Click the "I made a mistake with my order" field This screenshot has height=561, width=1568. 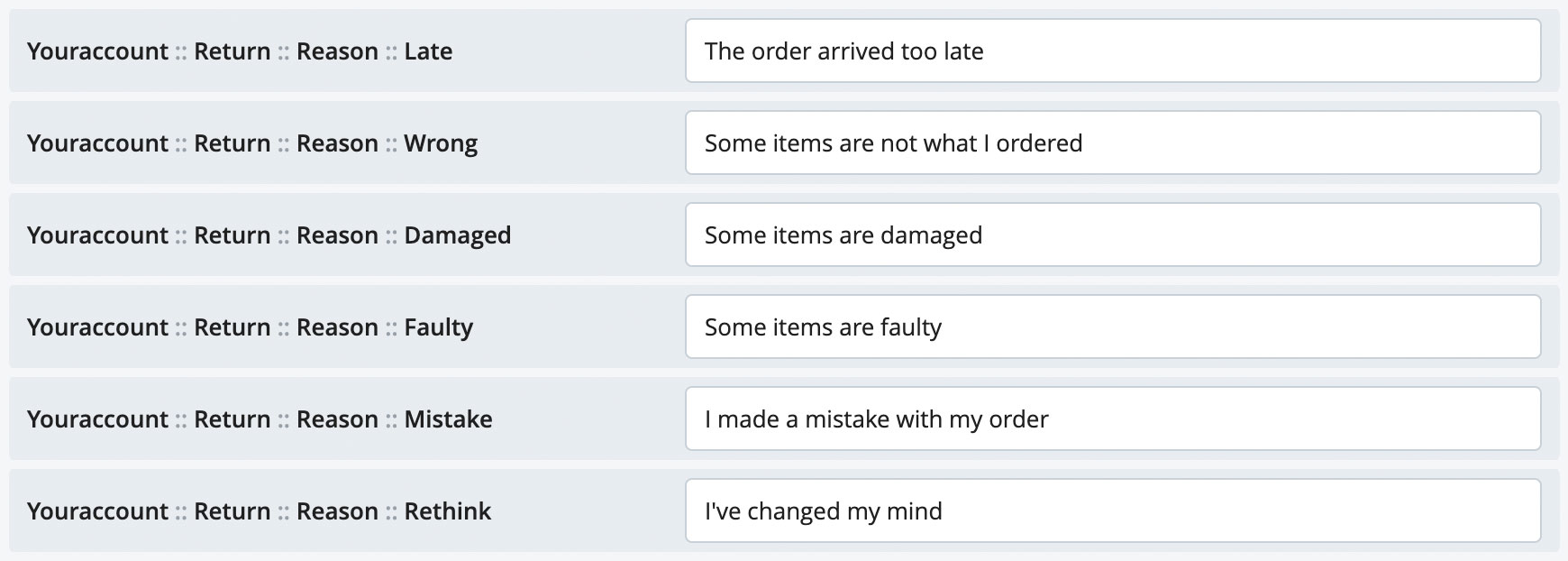pyautogui.click(x=1112, y=419)
